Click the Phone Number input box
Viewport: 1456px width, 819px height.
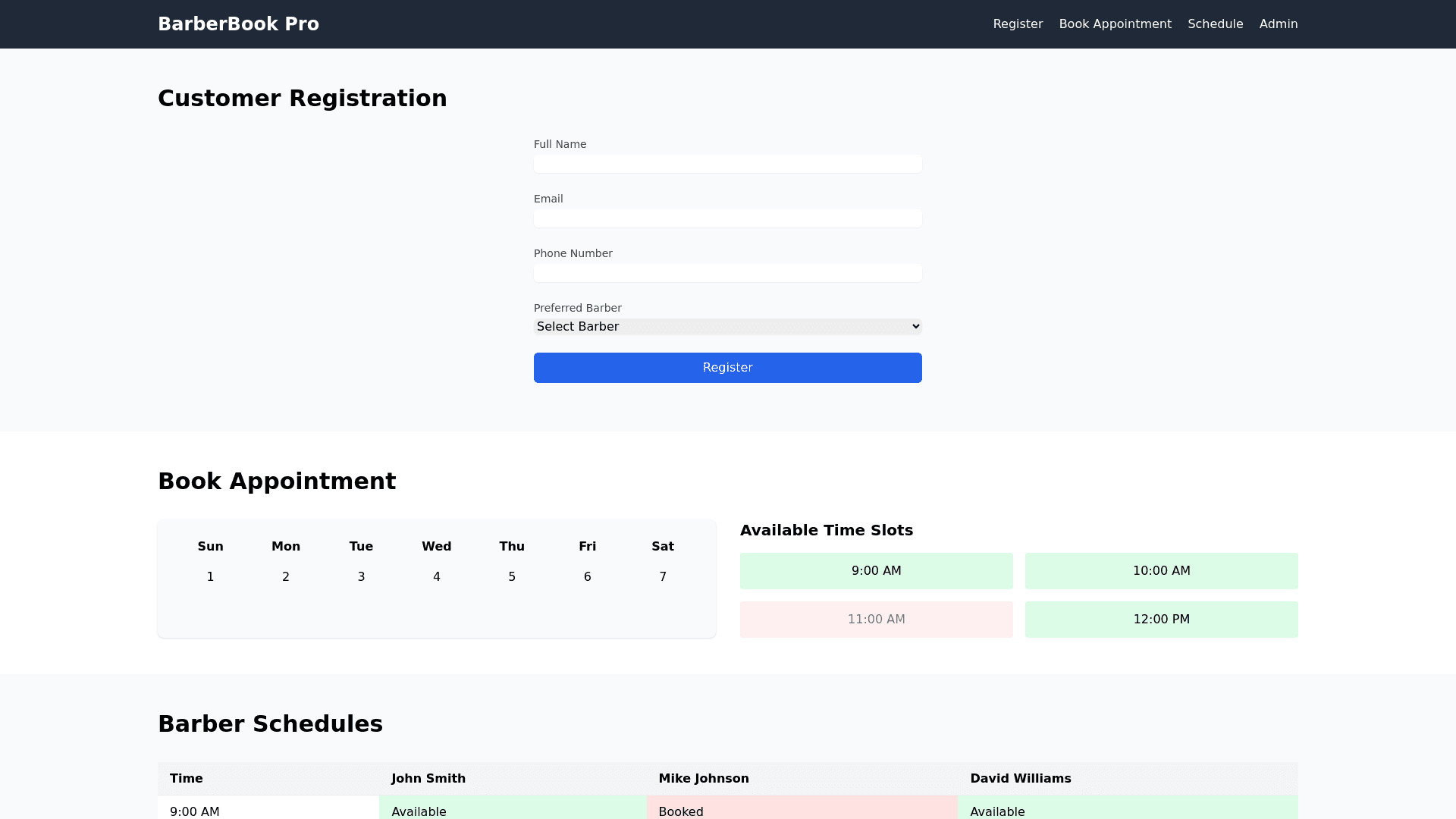tap(727, 273)
